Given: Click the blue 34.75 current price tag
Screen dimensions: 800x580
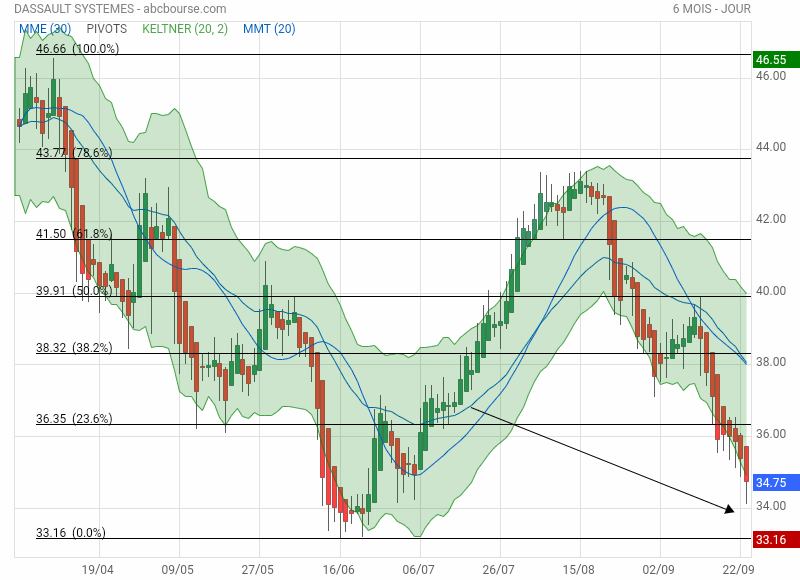Looking at the screenshot, I should 776,483.
